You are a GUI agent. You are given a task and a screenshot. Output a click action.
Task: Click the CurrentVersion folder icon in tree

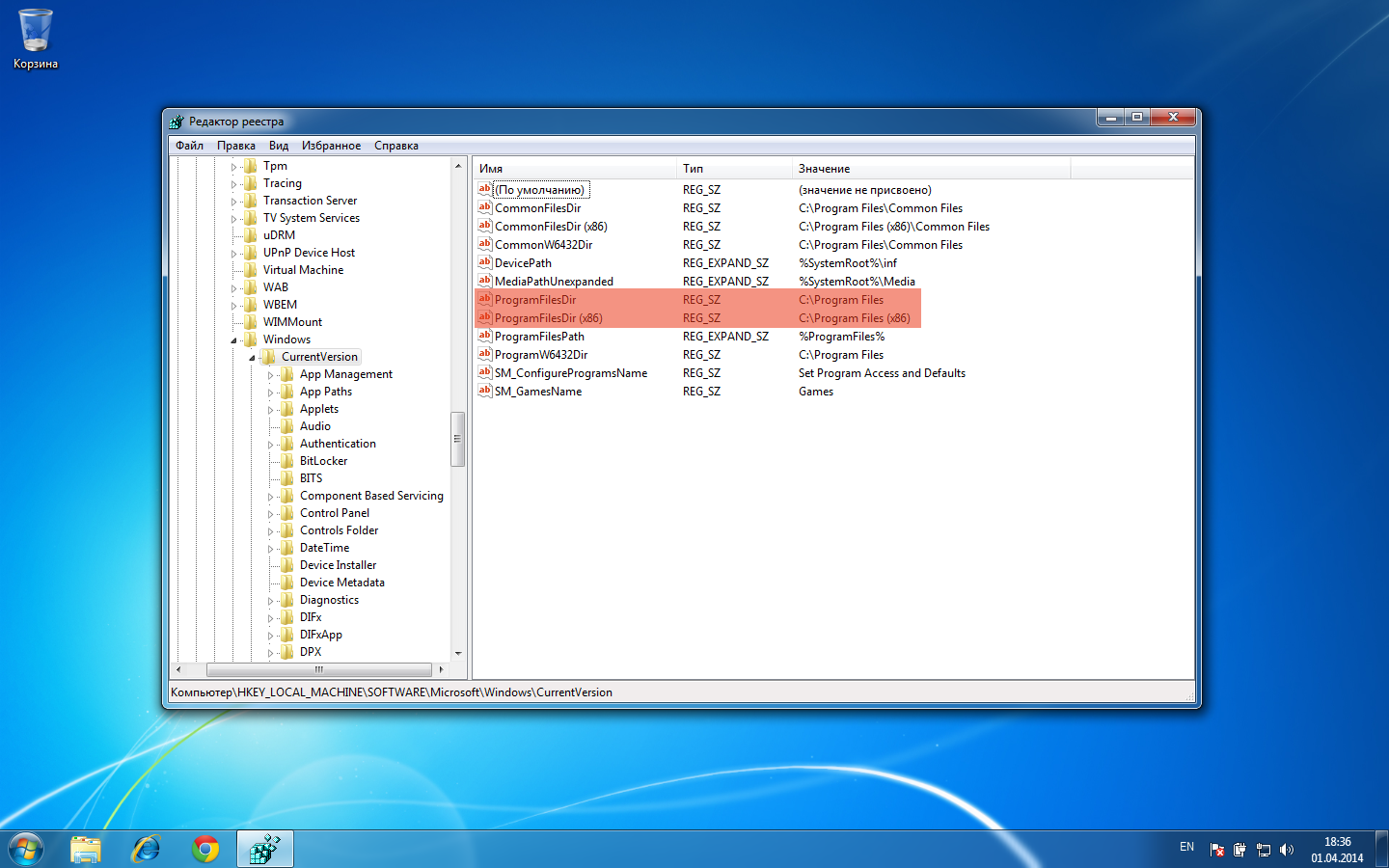[269, 357]
